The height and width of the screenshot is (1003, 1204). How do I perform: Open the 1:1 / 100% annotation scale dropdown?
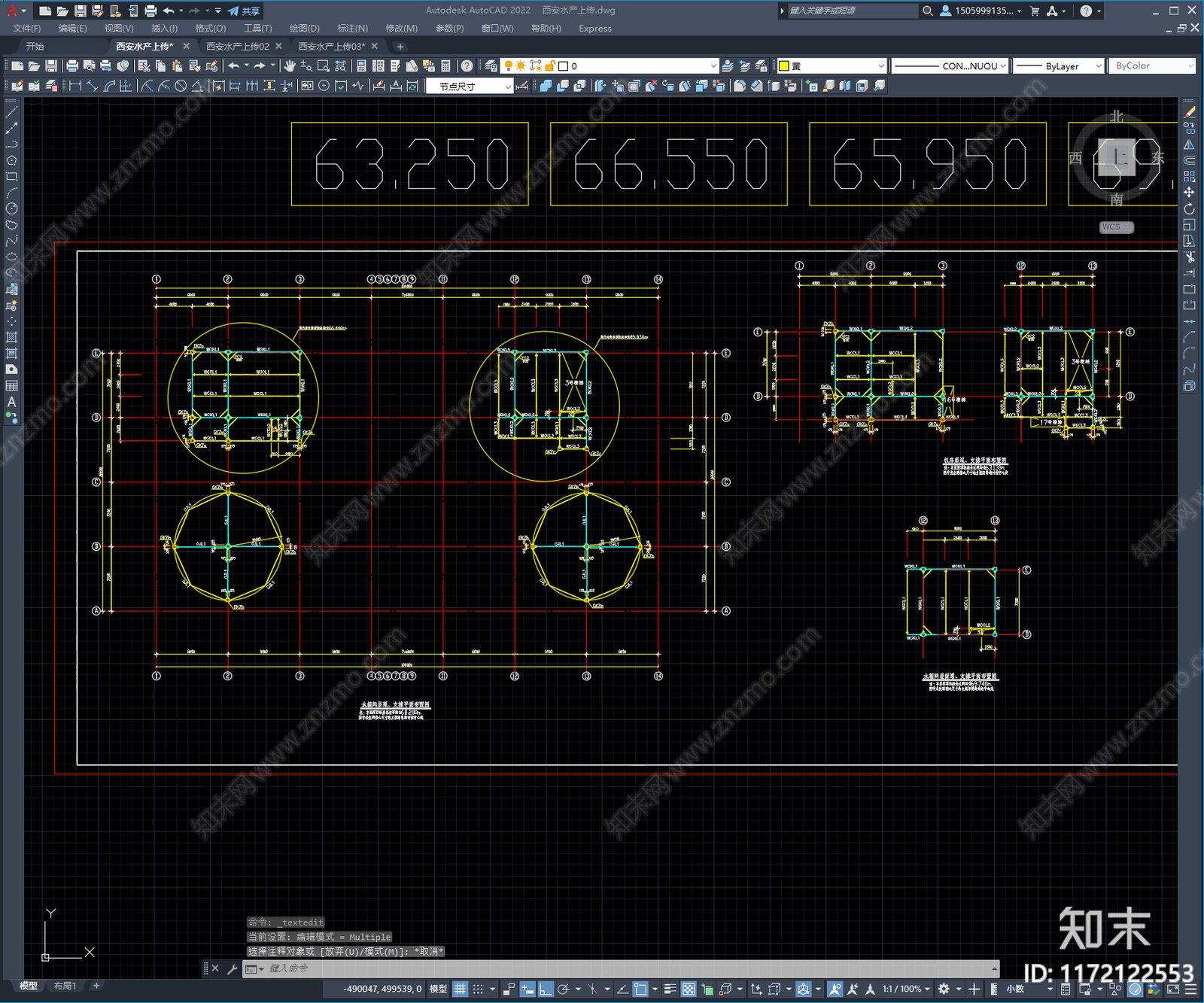[906, 989]
